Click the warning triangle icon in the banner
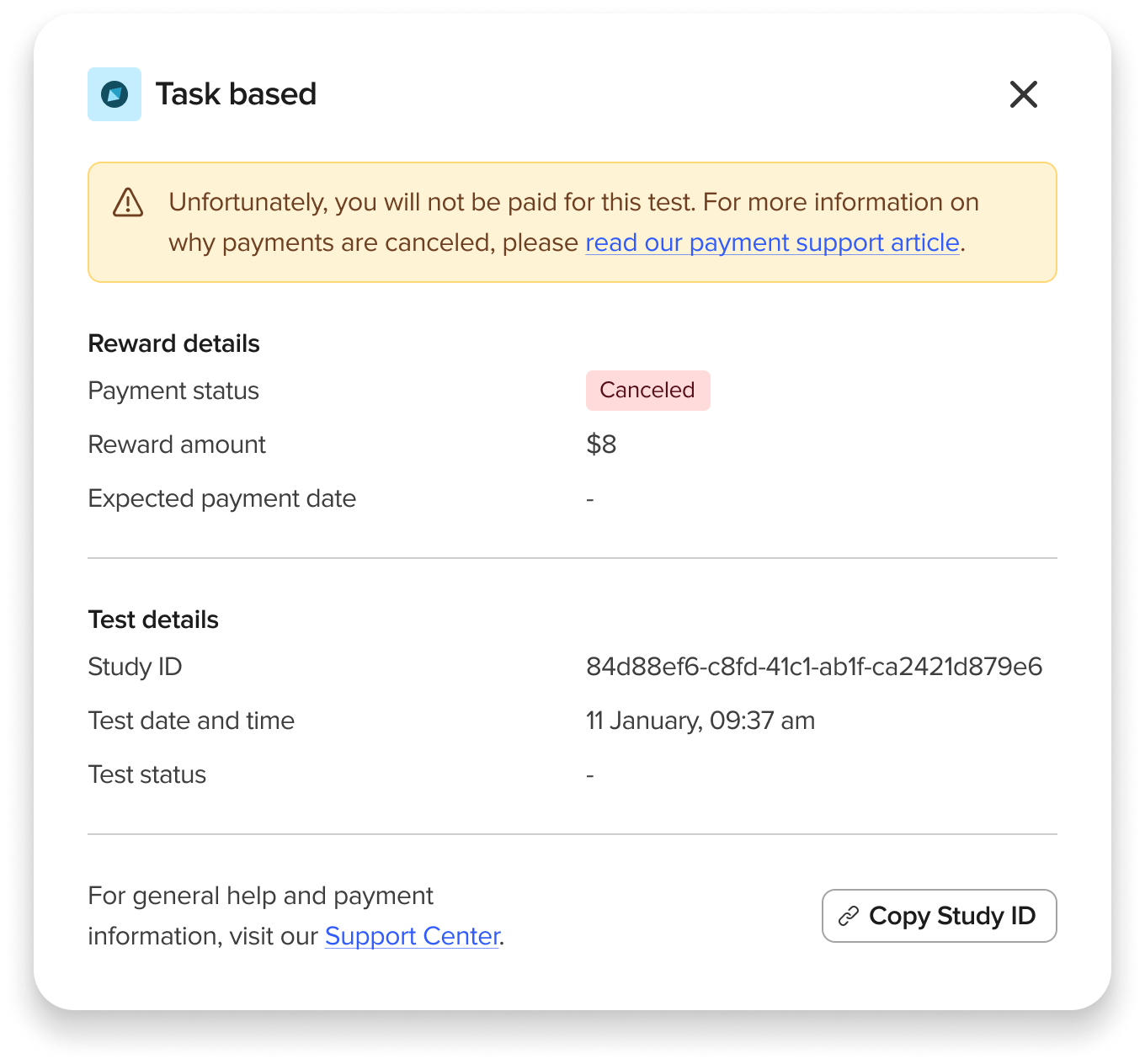Screen dimensions: 1145x1064 click(127, 202)
